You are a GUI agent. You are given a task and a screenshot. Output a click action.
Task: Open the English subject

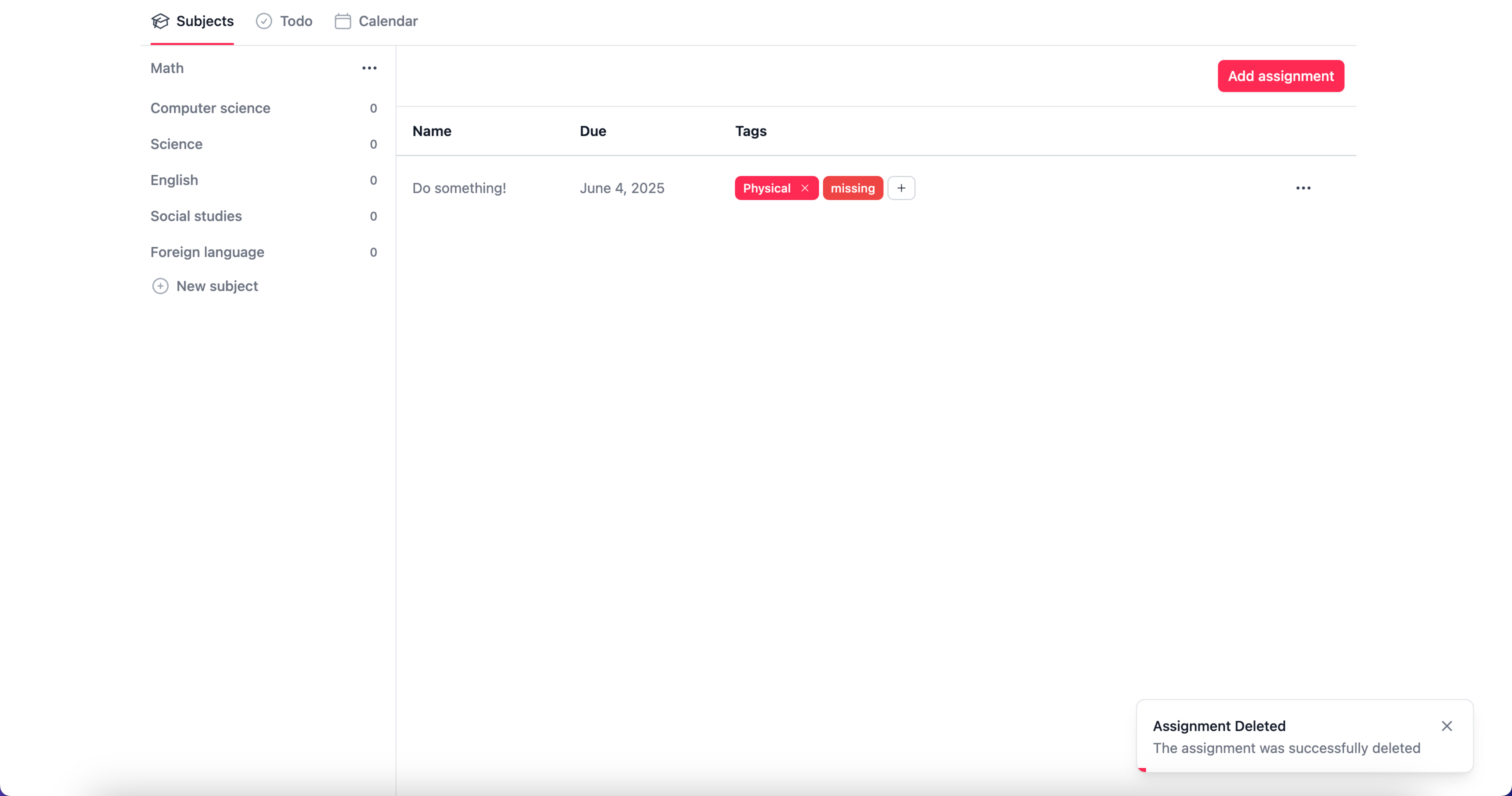tap(173, 180)
